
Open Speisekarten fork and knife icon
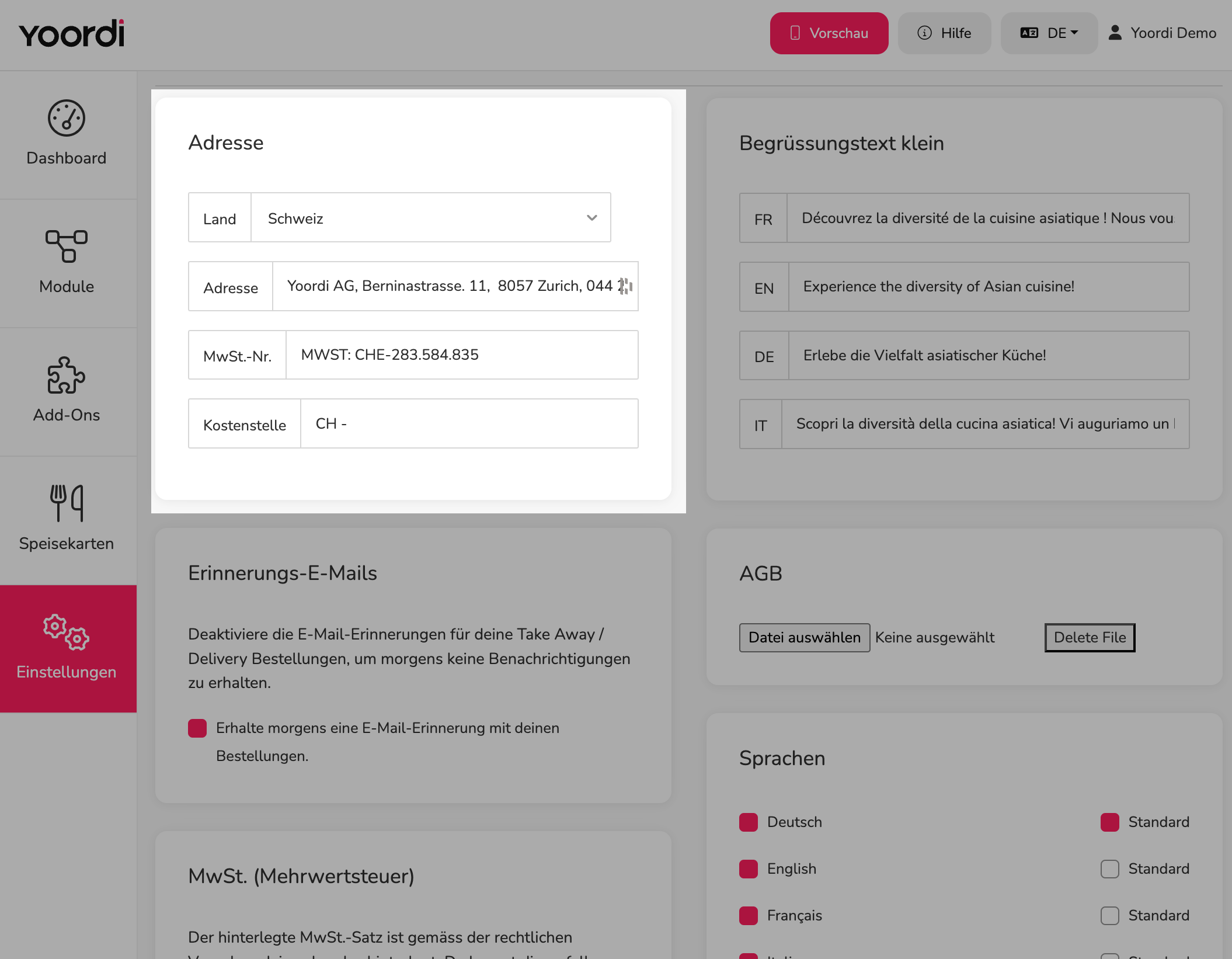67,503
